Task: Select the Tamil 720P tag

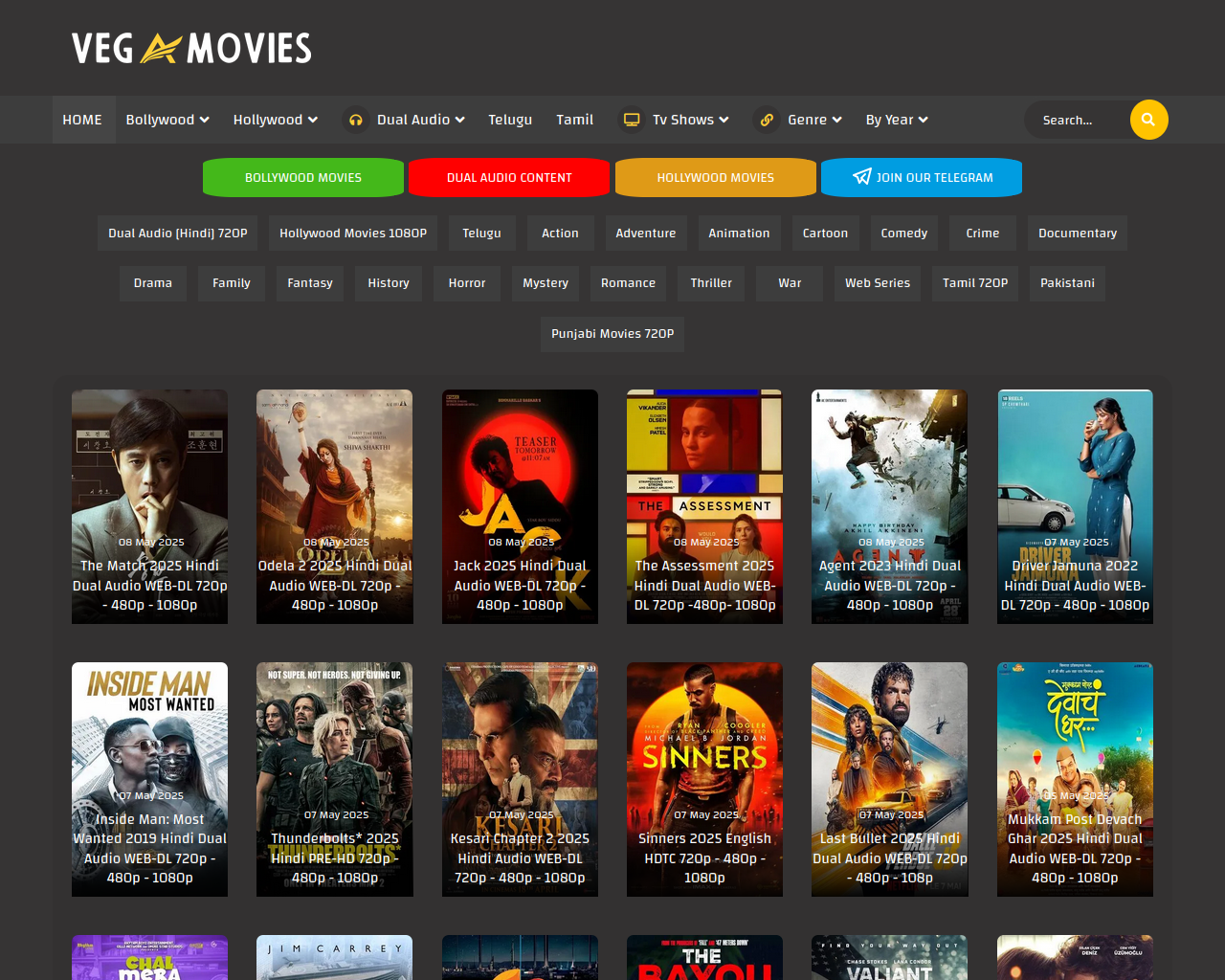Action: (x=975, y=282)
